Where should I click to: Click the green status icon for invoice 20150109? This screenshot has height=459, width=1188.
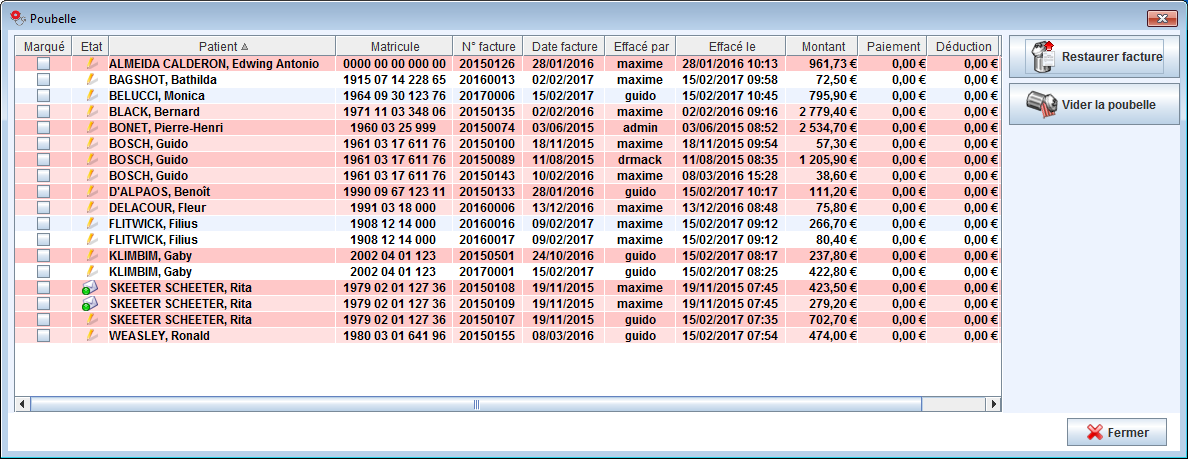point(91,304)
